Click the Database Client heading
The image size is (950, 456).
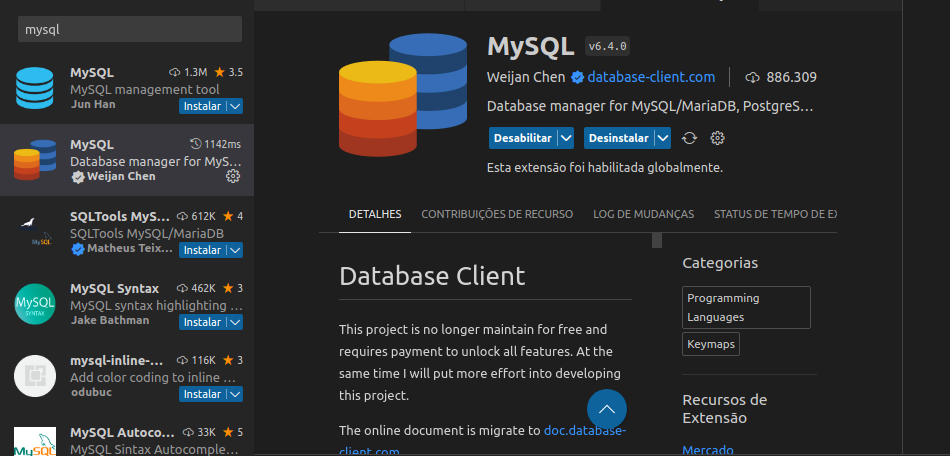[432, 276]
